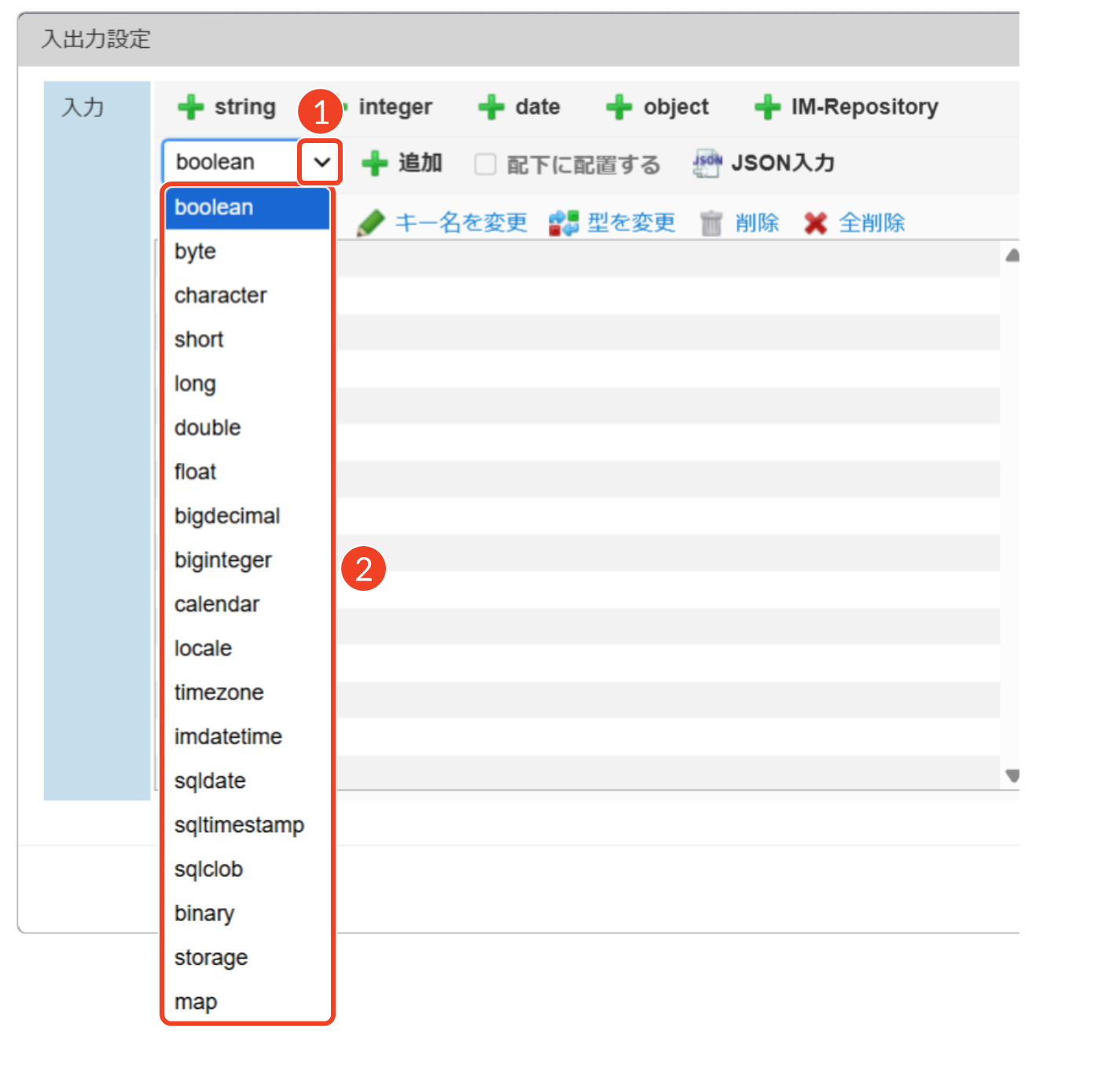This screenshot has width=1120, height=1067.
Task: Open the boolean type dropdown arrow
Action: pos(321,163)
